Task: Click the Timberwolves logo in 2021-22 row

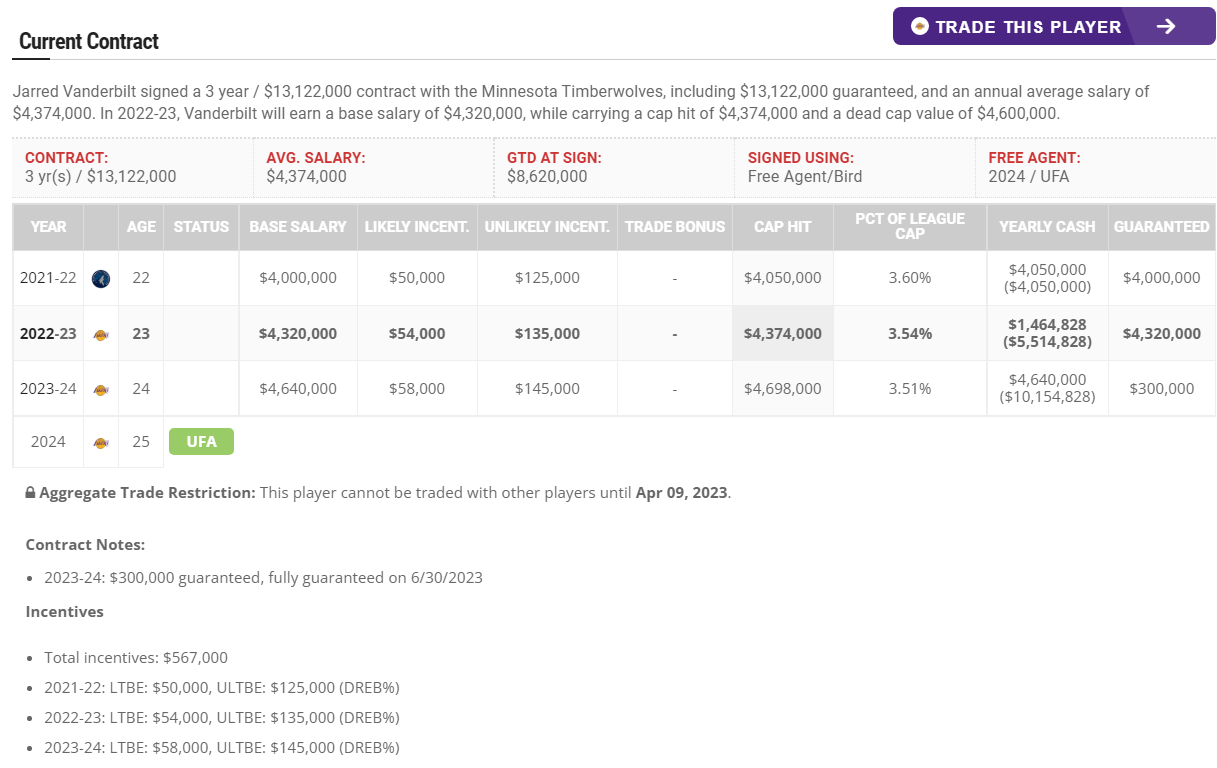Action: 100,278
